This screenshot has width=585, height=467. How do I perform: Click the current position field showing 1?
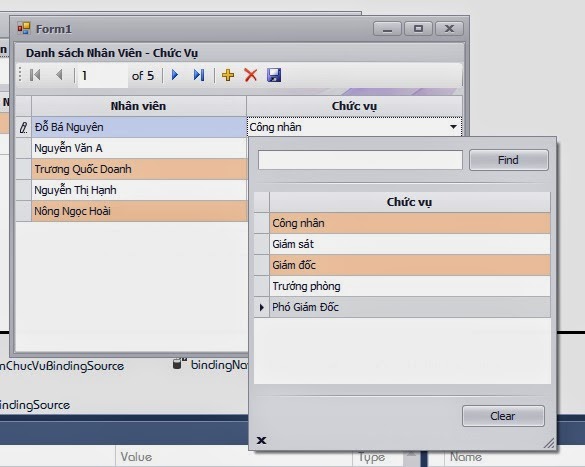pyautogui.click(x=103, y=76)
